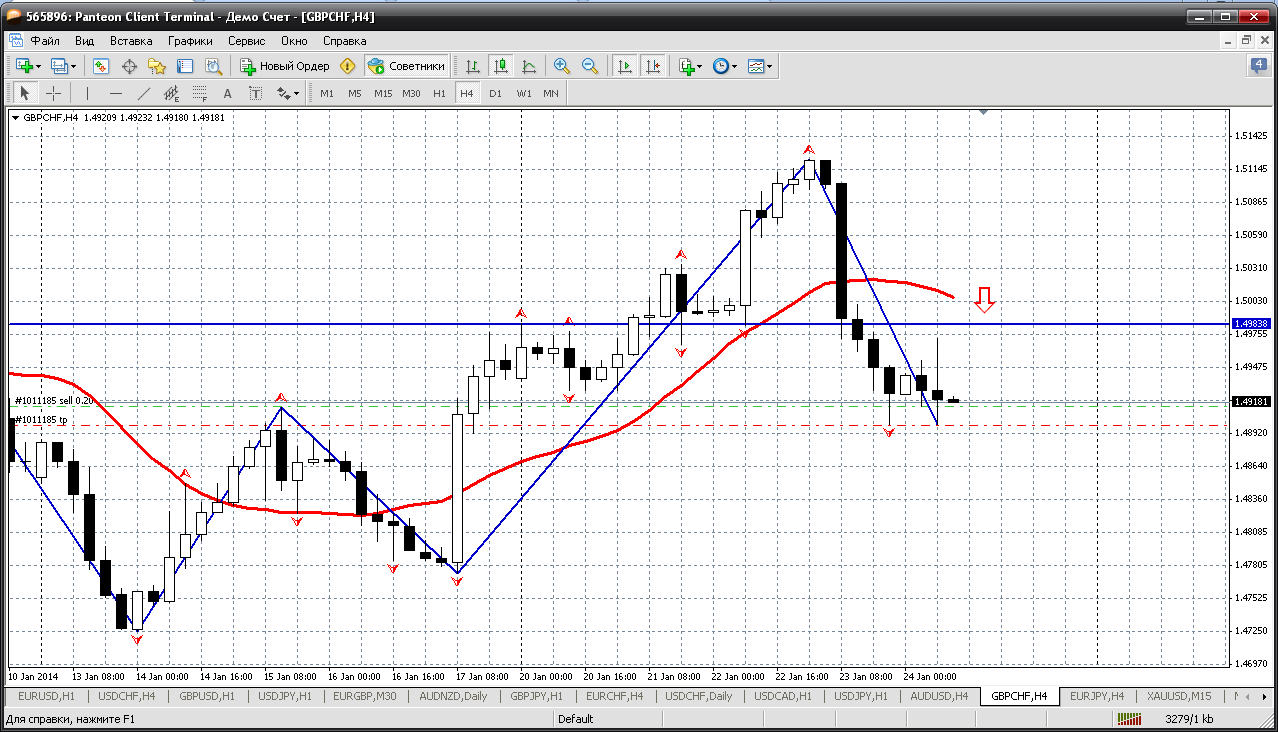The image size is (1278, 732).
Task: Click the MetaEditor yellow diamond icon
Action: [x=348, y=66]
